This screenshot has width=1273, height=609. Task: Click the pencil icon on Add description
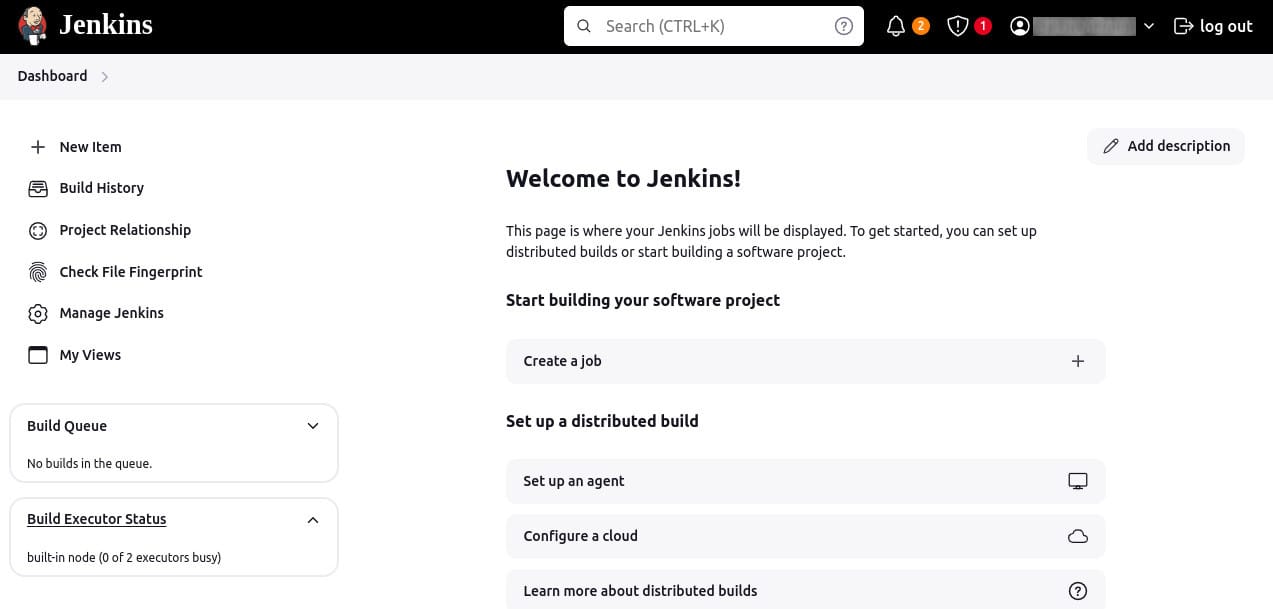click(x=1111, y=146)
